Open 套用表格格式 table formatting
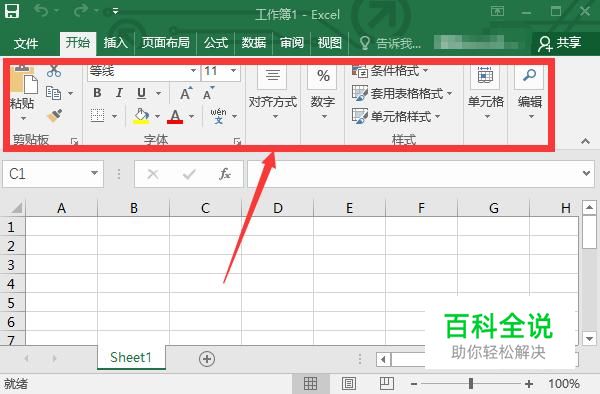This screenshot has width=600, height=394. pos(402,93)
